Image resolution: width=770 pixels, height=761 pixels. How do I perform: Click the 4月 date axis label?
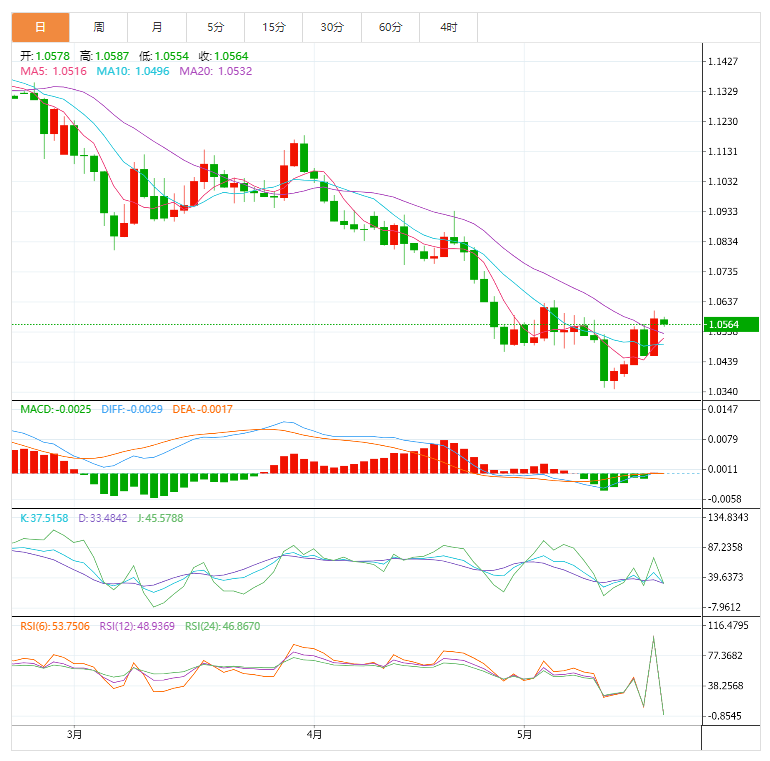[314, 734]
